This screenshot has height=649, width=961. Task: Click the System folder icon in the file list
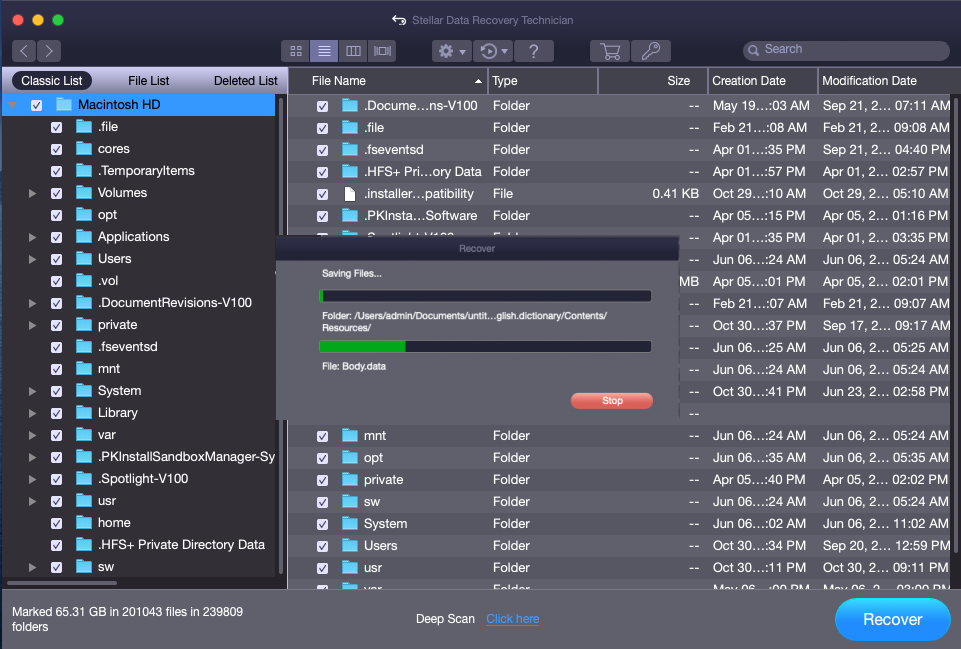click(x=350, y=523)
